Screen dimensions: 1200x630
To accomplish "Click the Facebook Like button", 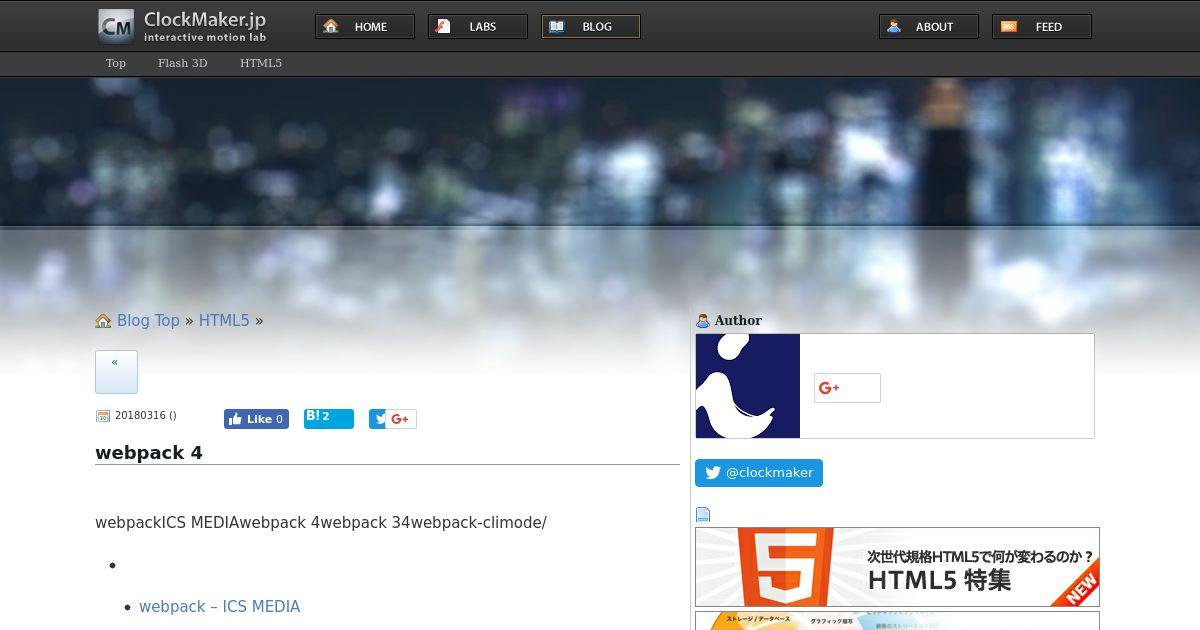I will coord(256,419).
